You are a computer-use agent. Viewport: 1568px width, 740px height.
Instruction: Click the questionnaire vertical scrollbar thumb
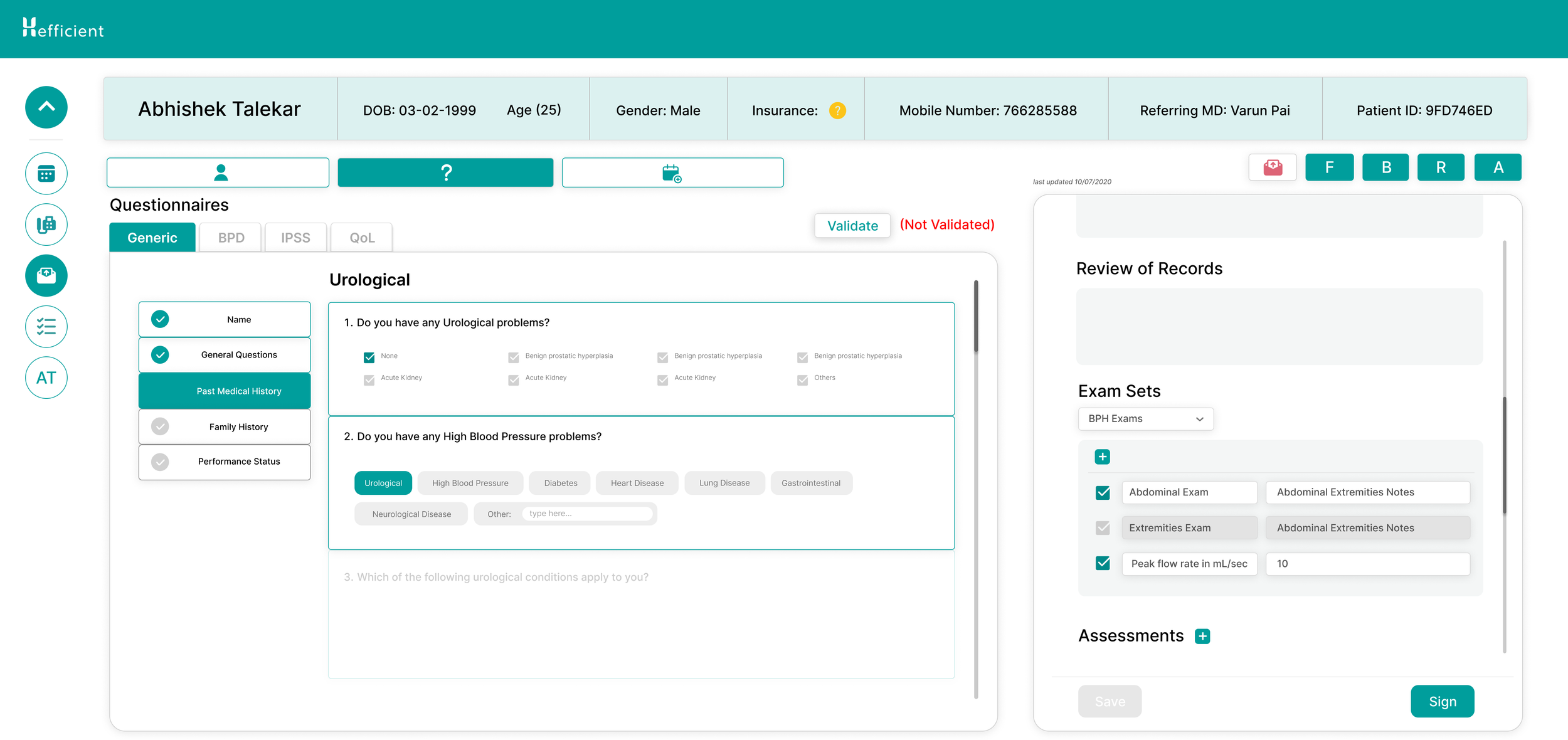coord(976,317)
